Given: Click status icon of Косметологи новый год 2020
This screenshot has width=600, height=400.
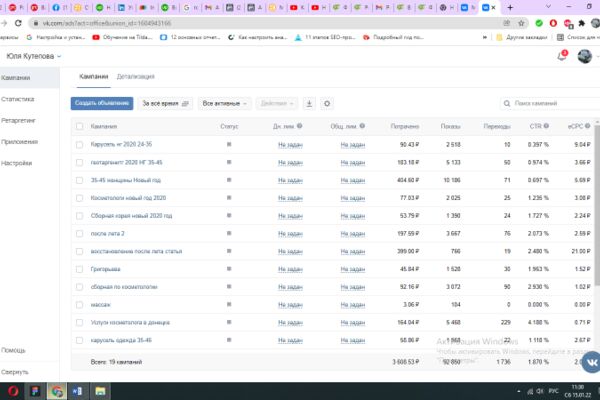Looking at the screenshot, I should pos(229,198).
